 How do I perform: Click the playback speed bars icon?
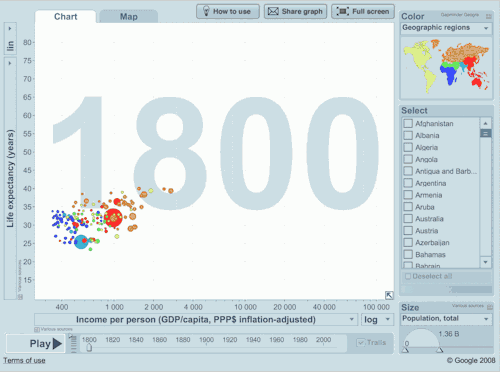[x=74, y=344]
